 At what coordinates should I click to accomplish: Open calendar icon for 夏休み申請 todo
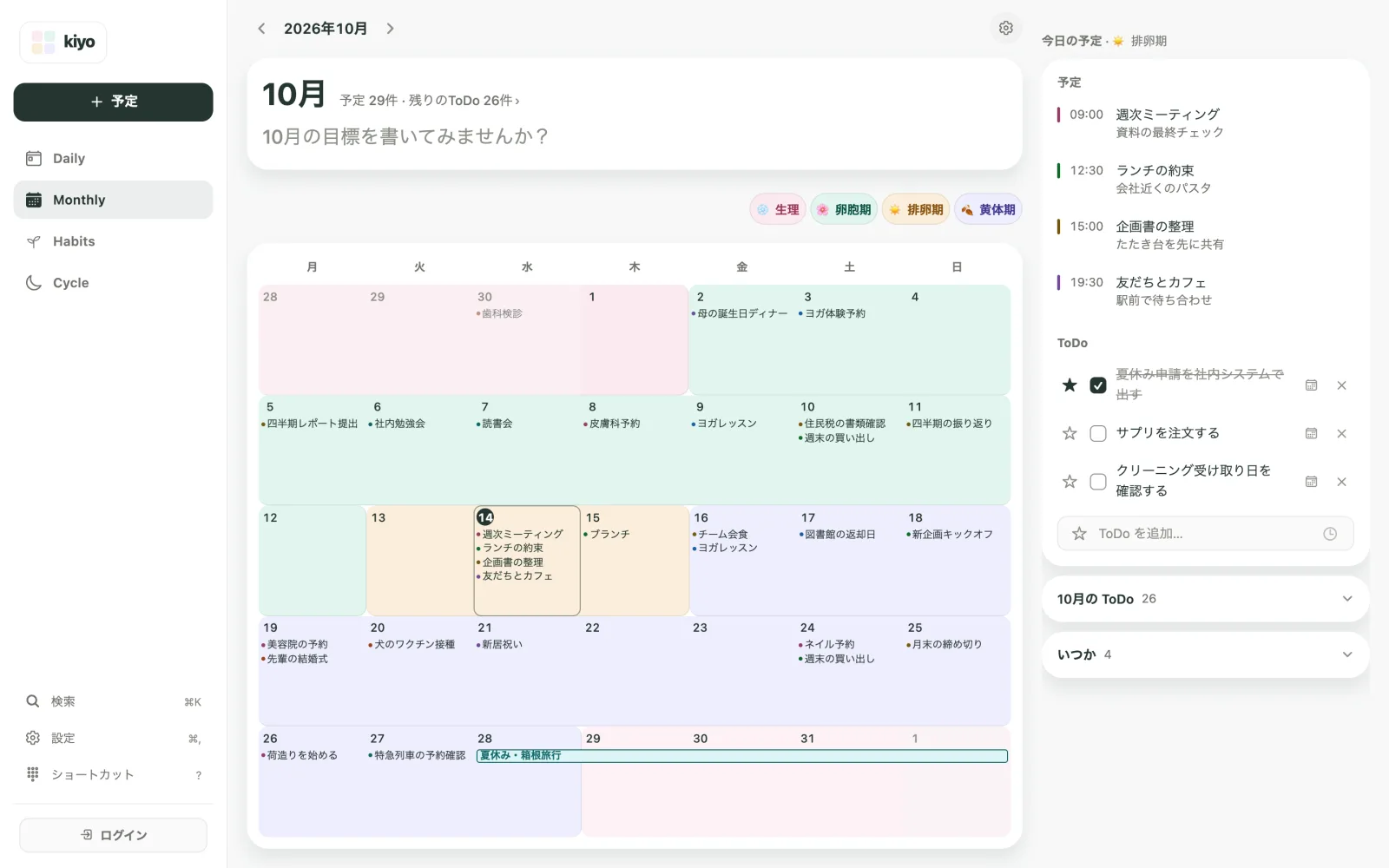[1311, 385]
